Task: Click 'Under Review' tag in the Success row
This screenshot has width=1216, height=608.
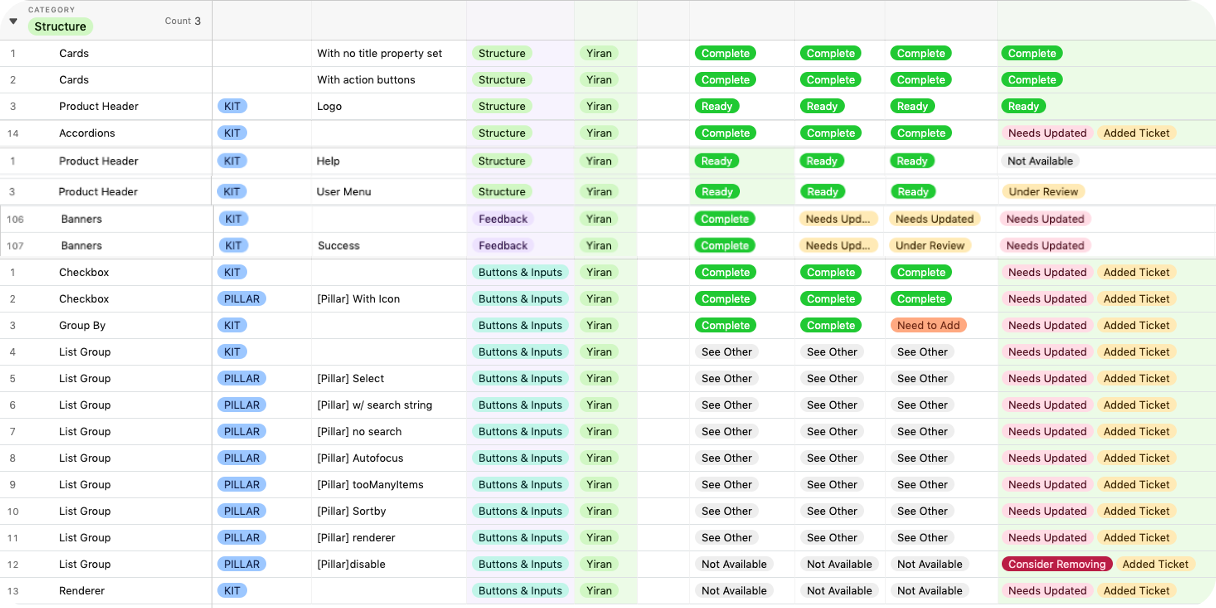Action: click(930, 246)
